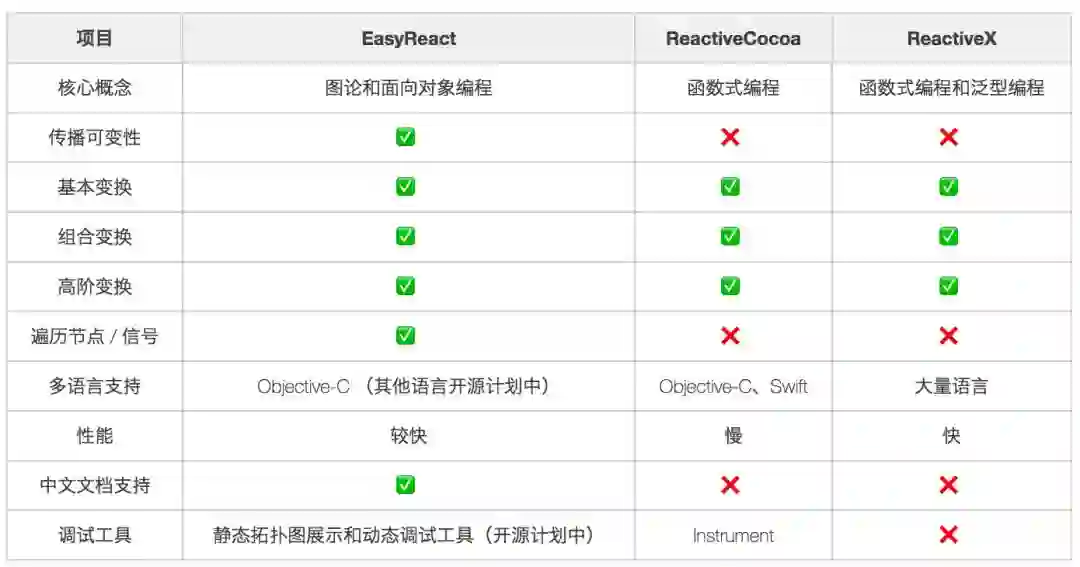
Task: Click red cross for ReactiveX 传播可变性
Action: tap(949, 137)
